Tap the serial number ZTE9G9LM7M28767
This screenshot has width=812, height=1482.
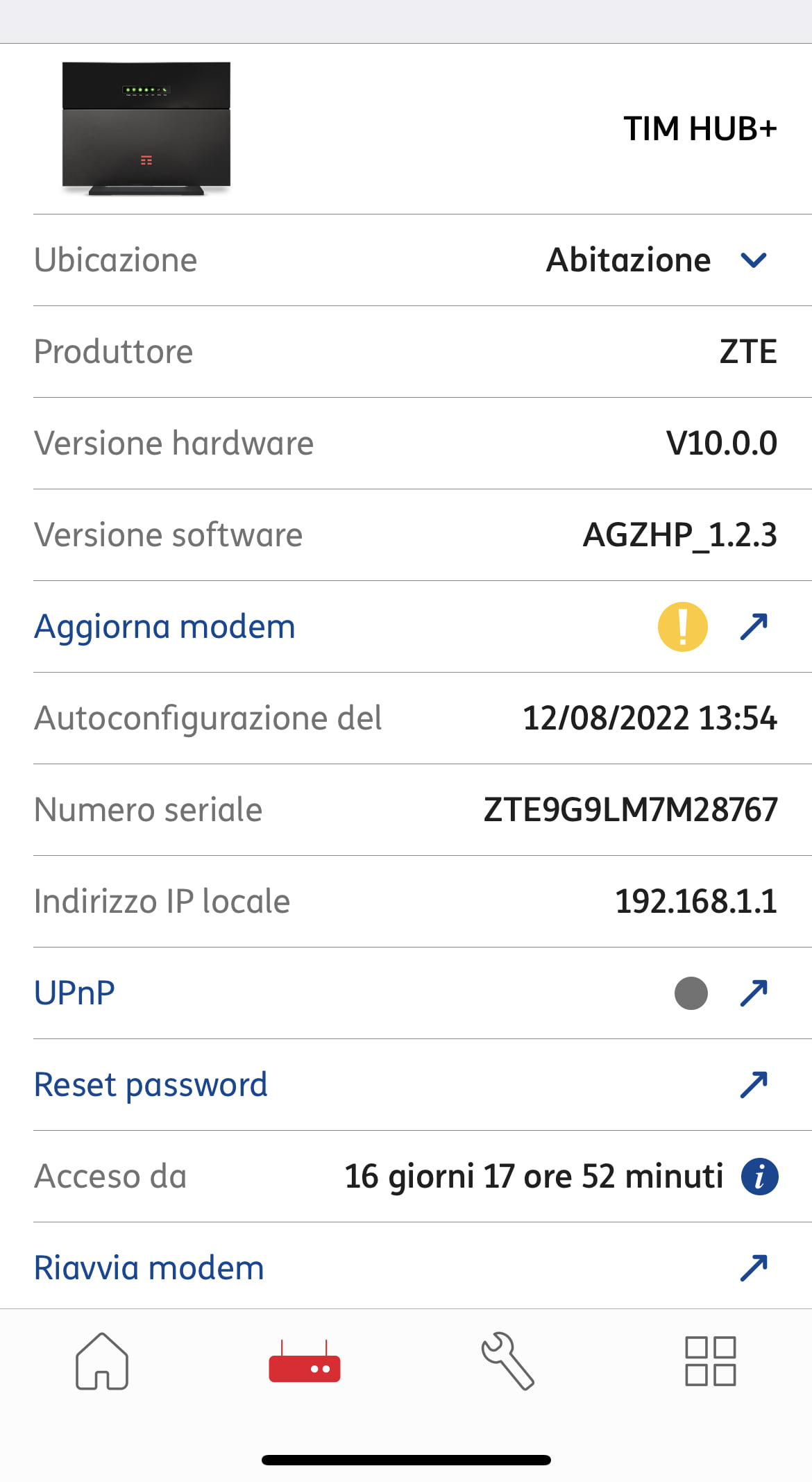coord(631,810)
